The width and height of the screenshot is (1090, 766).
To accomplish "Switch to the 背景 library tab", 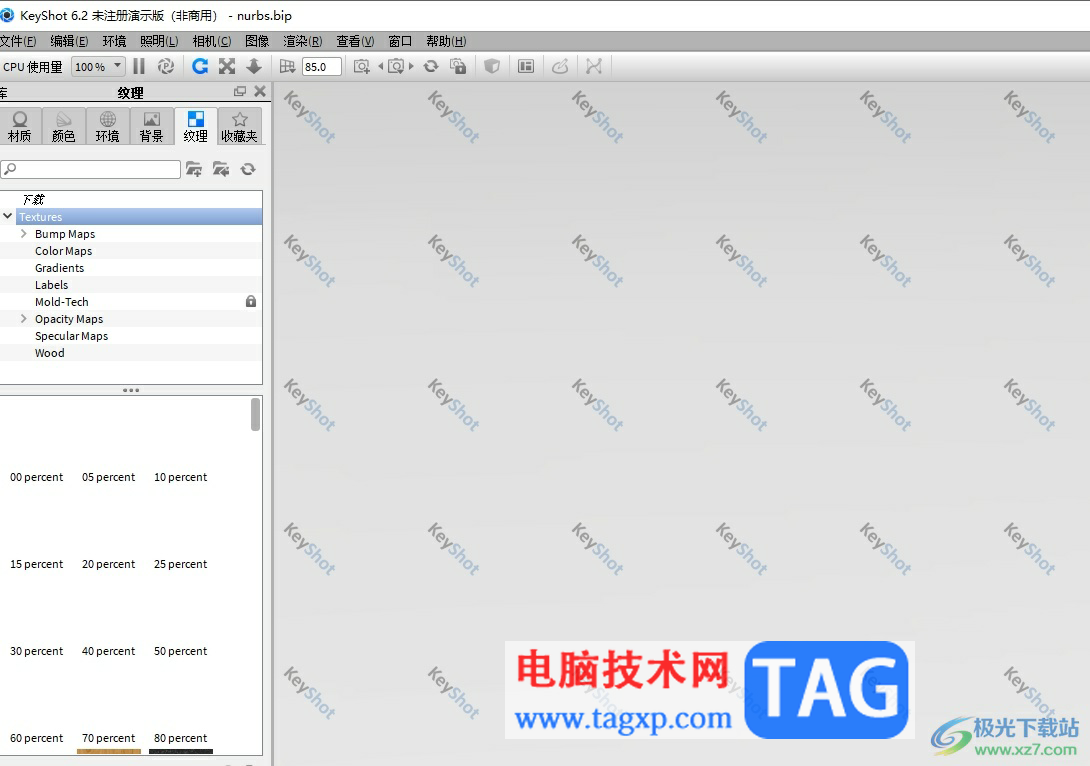I will 152,127.
